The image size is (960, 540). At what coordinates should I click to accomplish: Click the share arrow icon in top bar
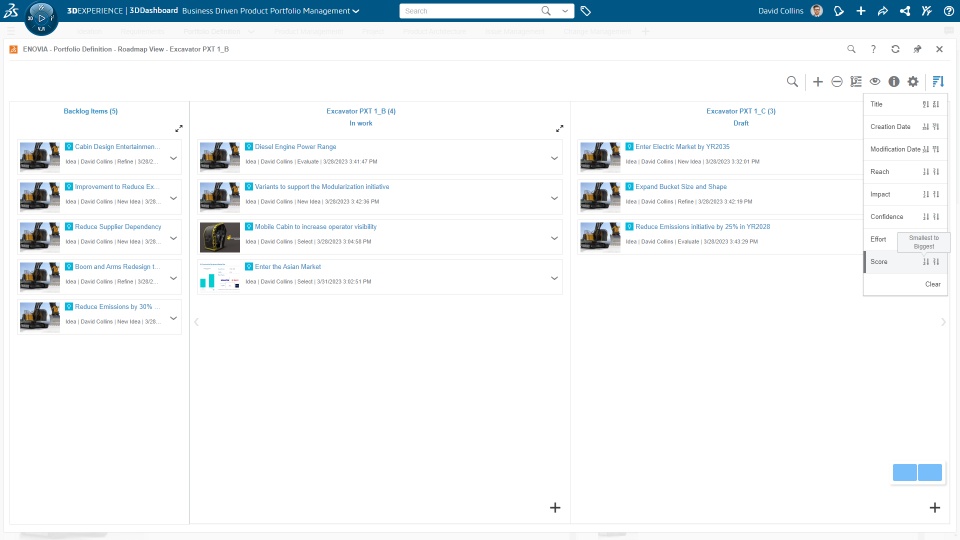(882, 10)
